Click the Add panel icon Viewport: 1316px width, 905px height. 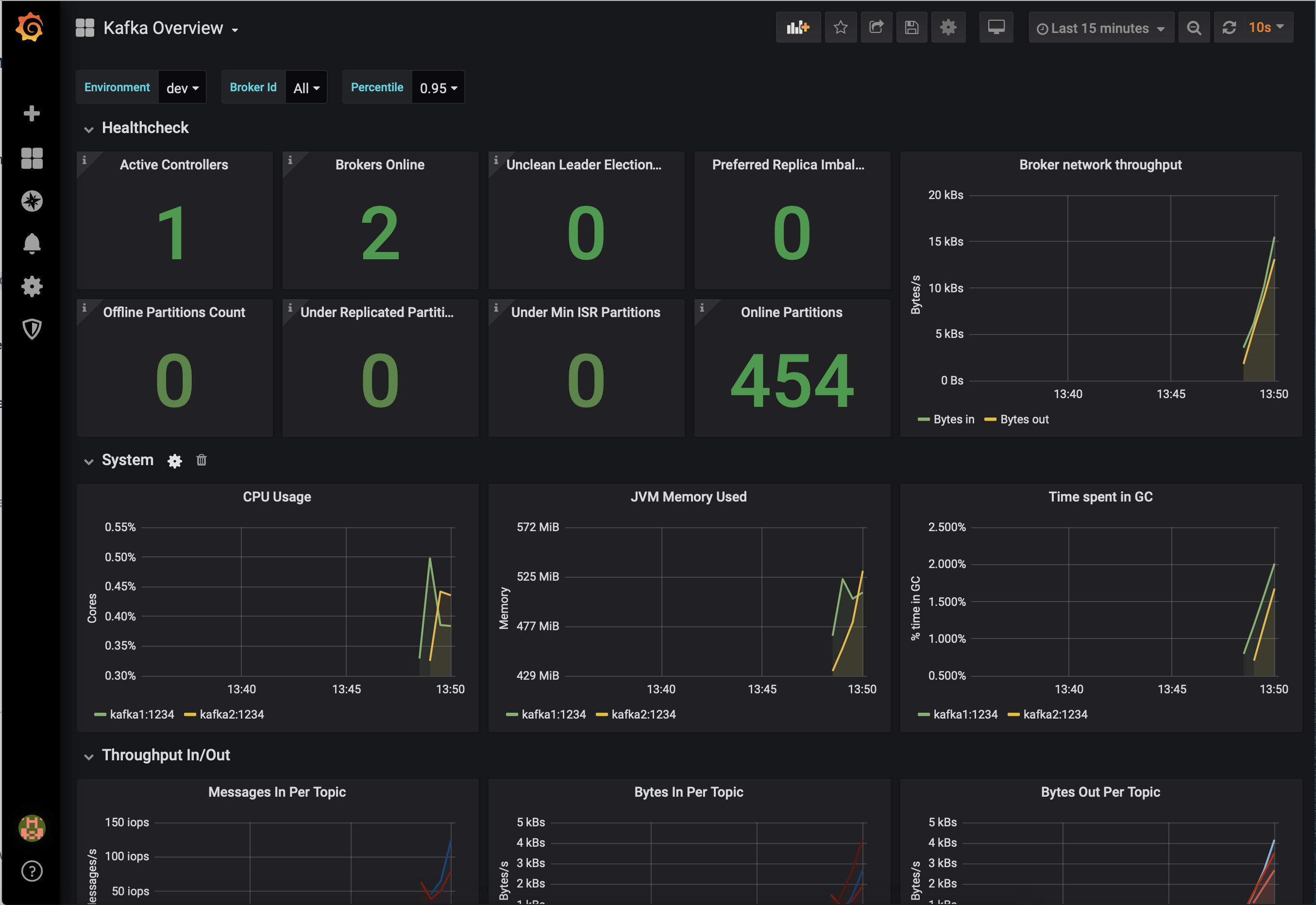798,27
